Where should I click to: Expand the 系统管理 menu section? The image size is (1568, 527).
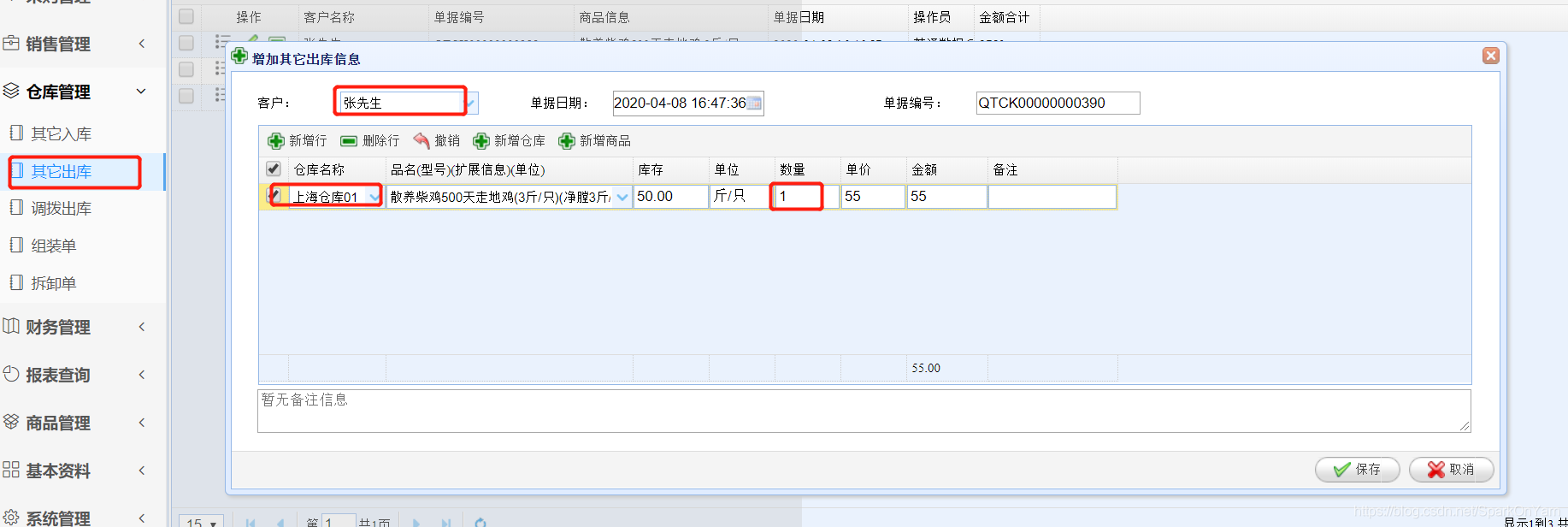click(x=142, y=518)
